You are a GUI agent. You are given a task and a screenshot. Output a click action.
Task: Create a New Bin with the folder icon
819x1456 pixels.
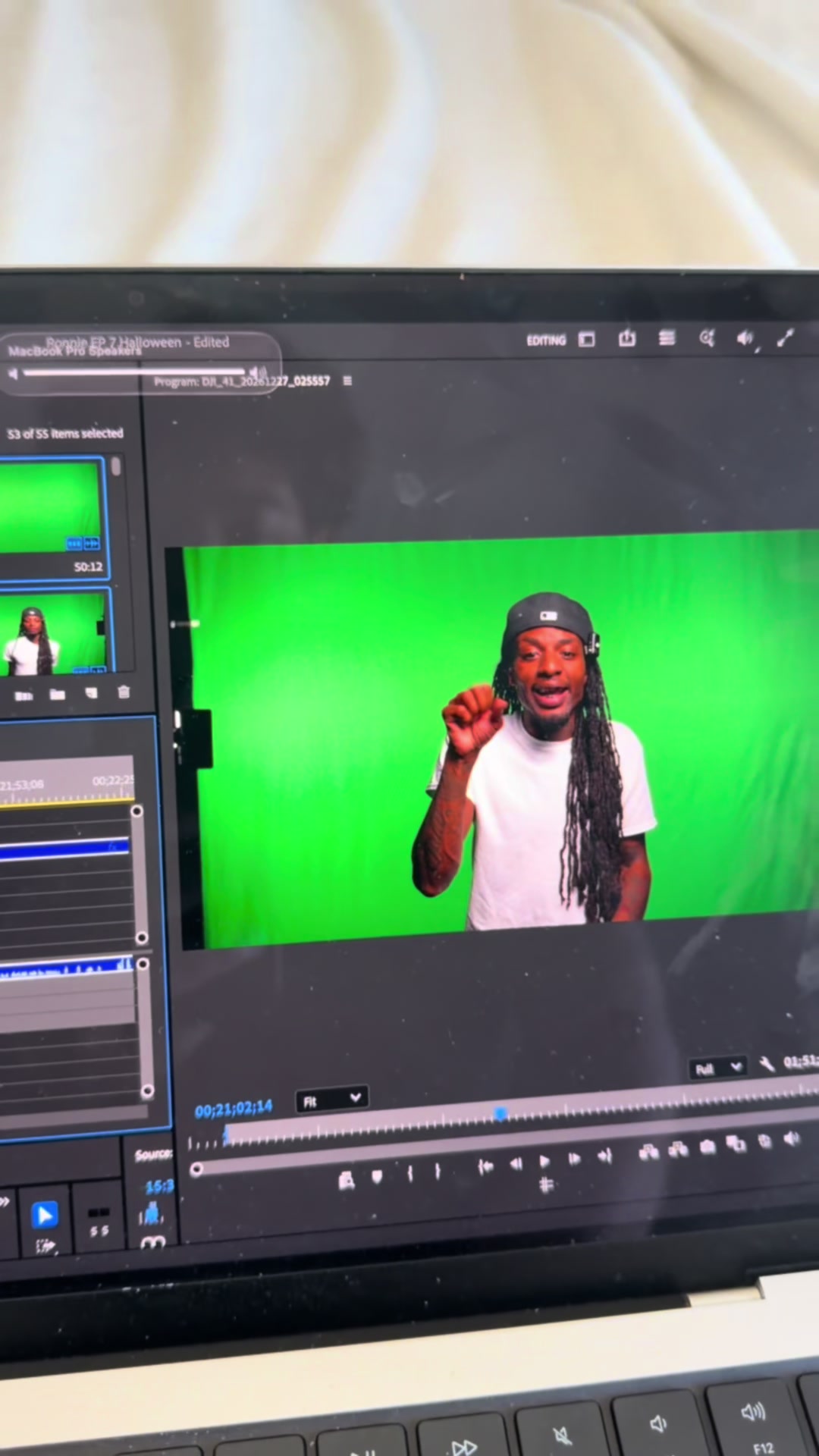[58, 694]
